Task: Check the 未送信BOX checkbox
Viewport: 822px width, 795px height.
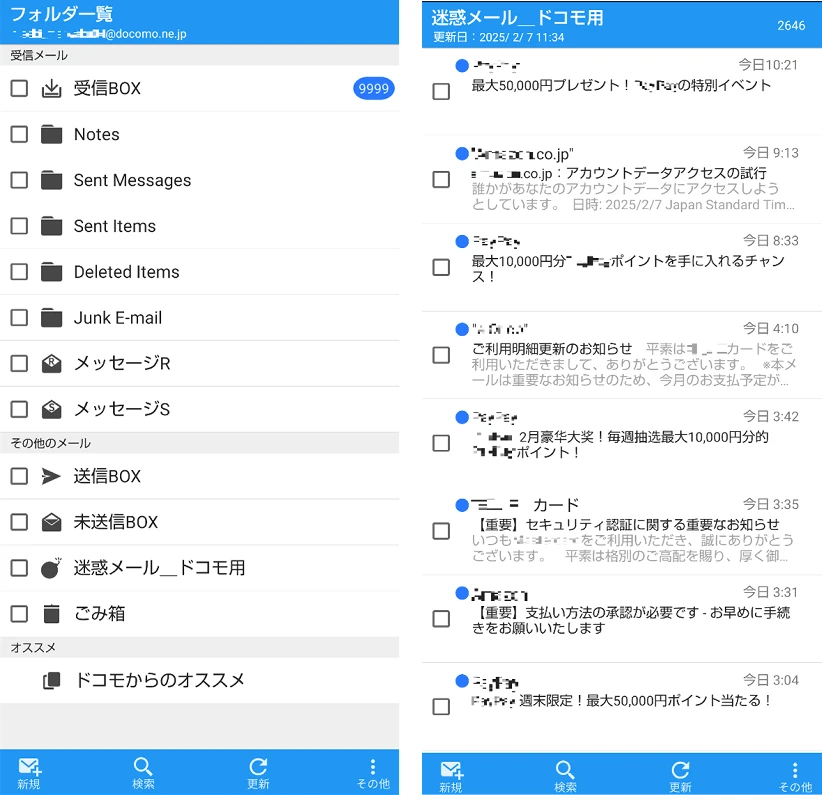Action: pyautogui.click(x=19, y=522)
